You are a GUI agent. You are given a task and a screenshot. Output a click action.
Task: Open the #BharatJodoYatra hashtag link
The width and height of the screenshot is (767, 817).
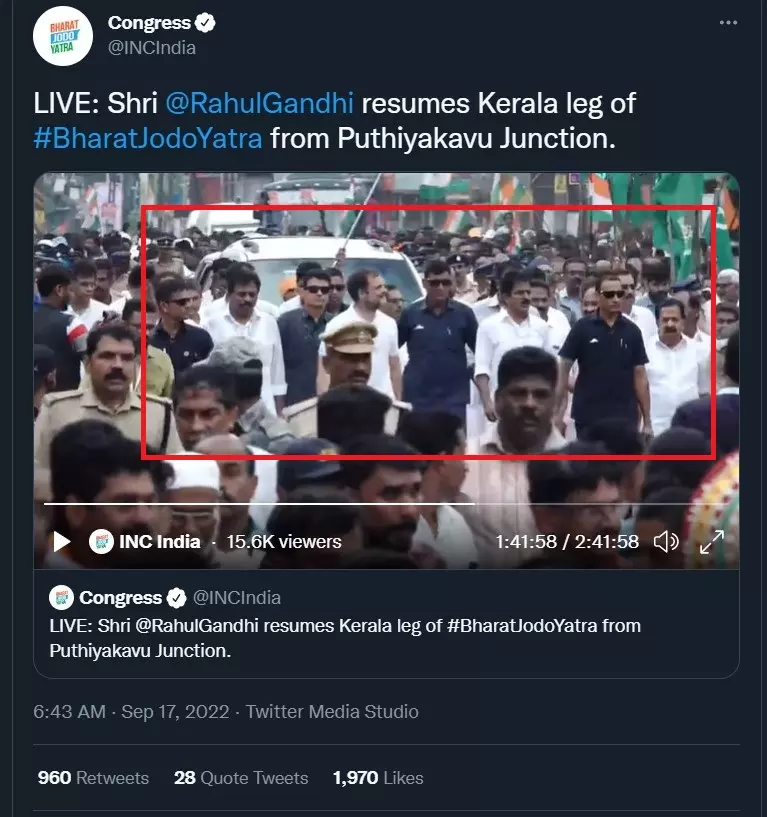tap(148, 138)
